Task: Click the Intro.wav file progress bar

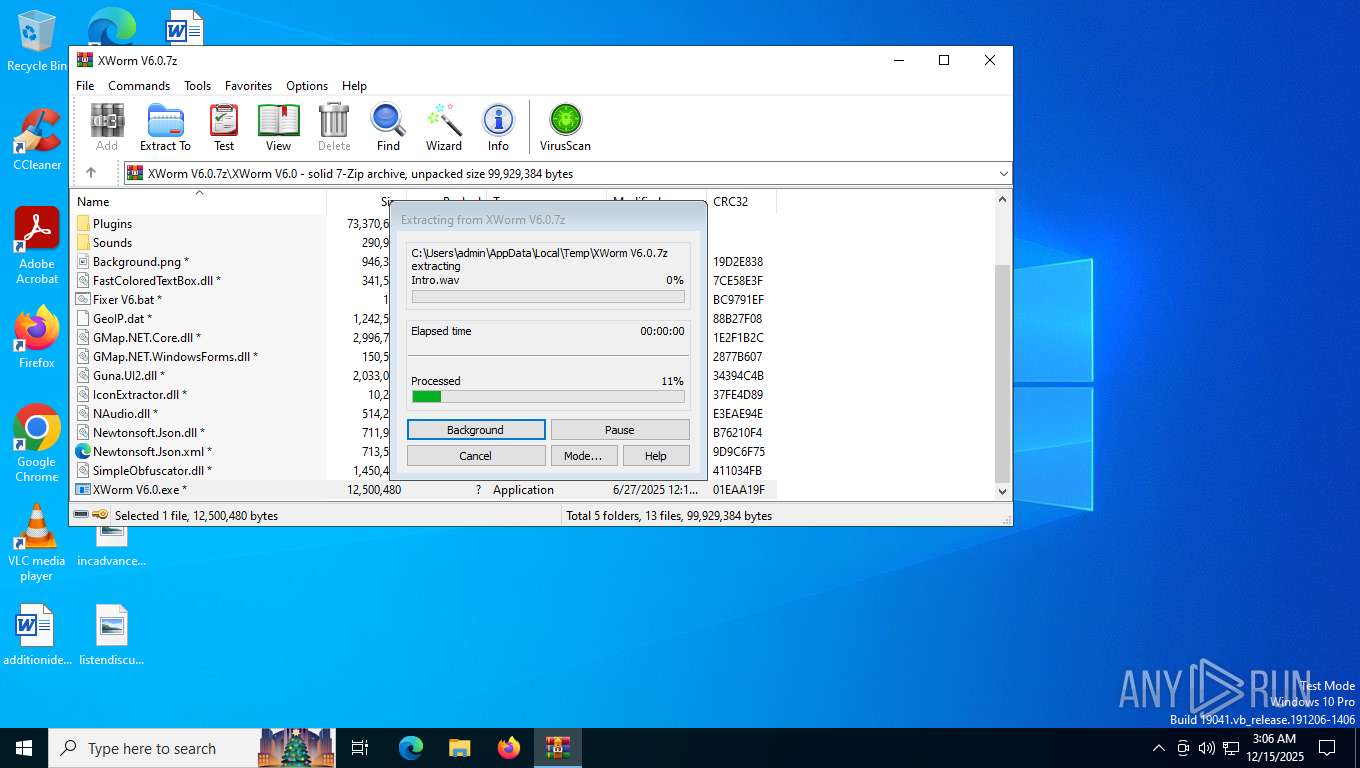Action: [548, 297]
